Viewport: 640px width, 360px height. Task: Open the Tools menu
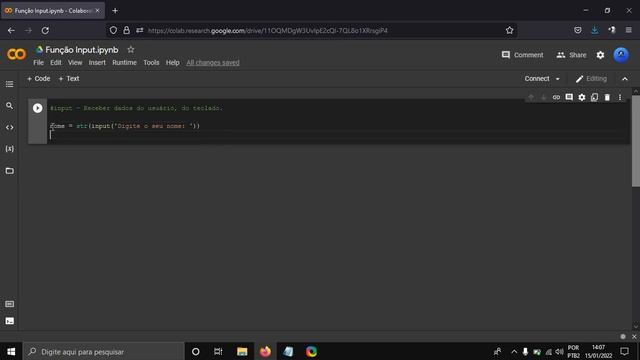[x=151, y=62]
